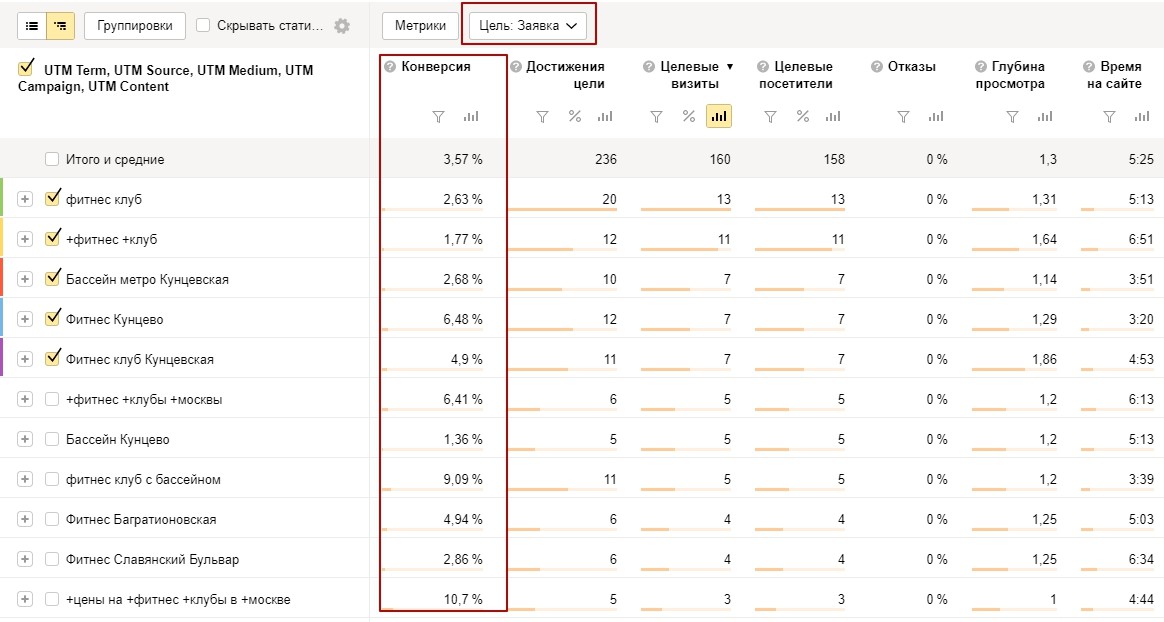Check the Итого и средние checkbox
The height and width of the screenshot is (622, 1164).
[52, 159]
